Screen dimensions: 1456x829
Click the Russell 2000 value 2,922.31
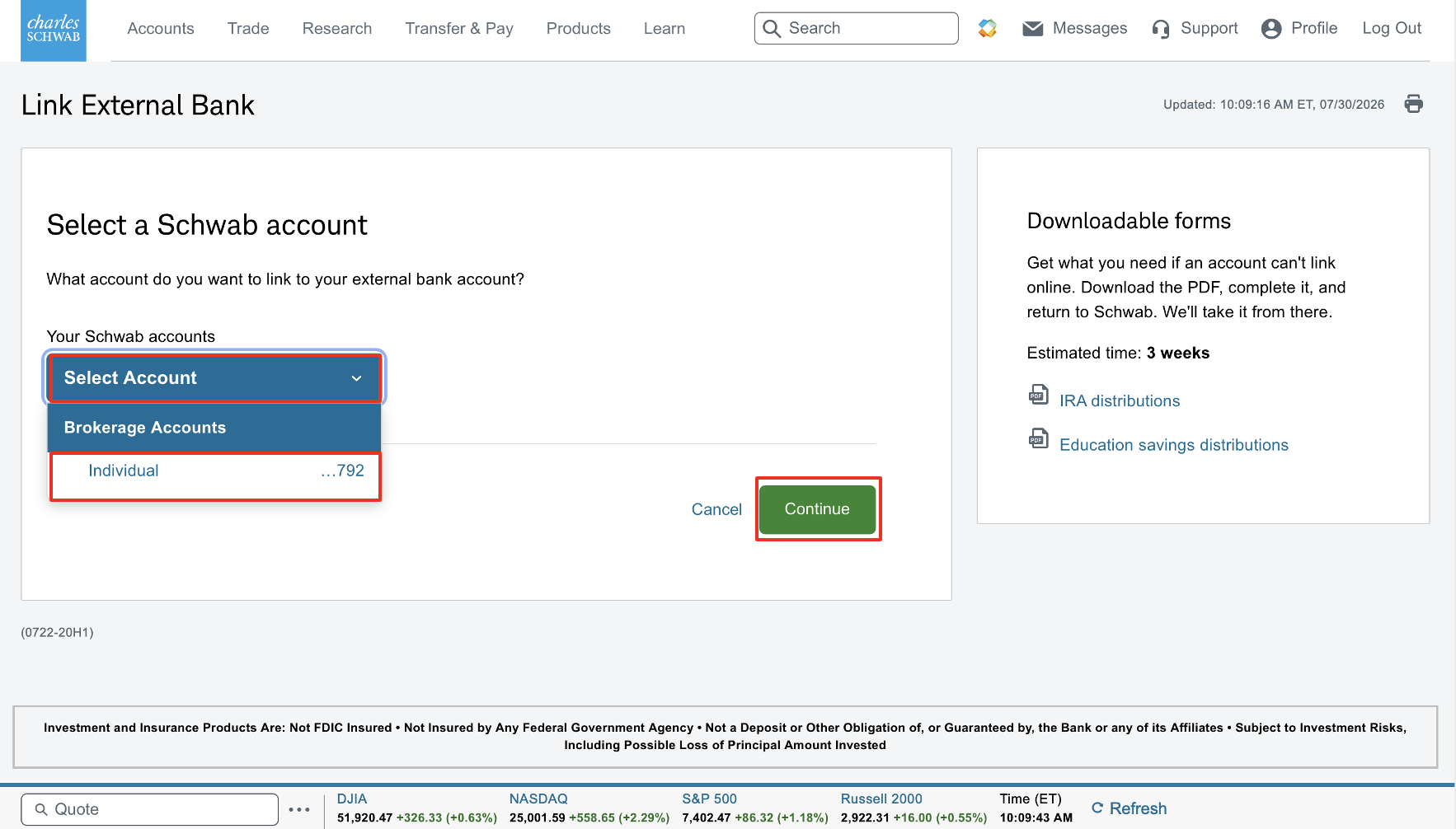(865, 817)
